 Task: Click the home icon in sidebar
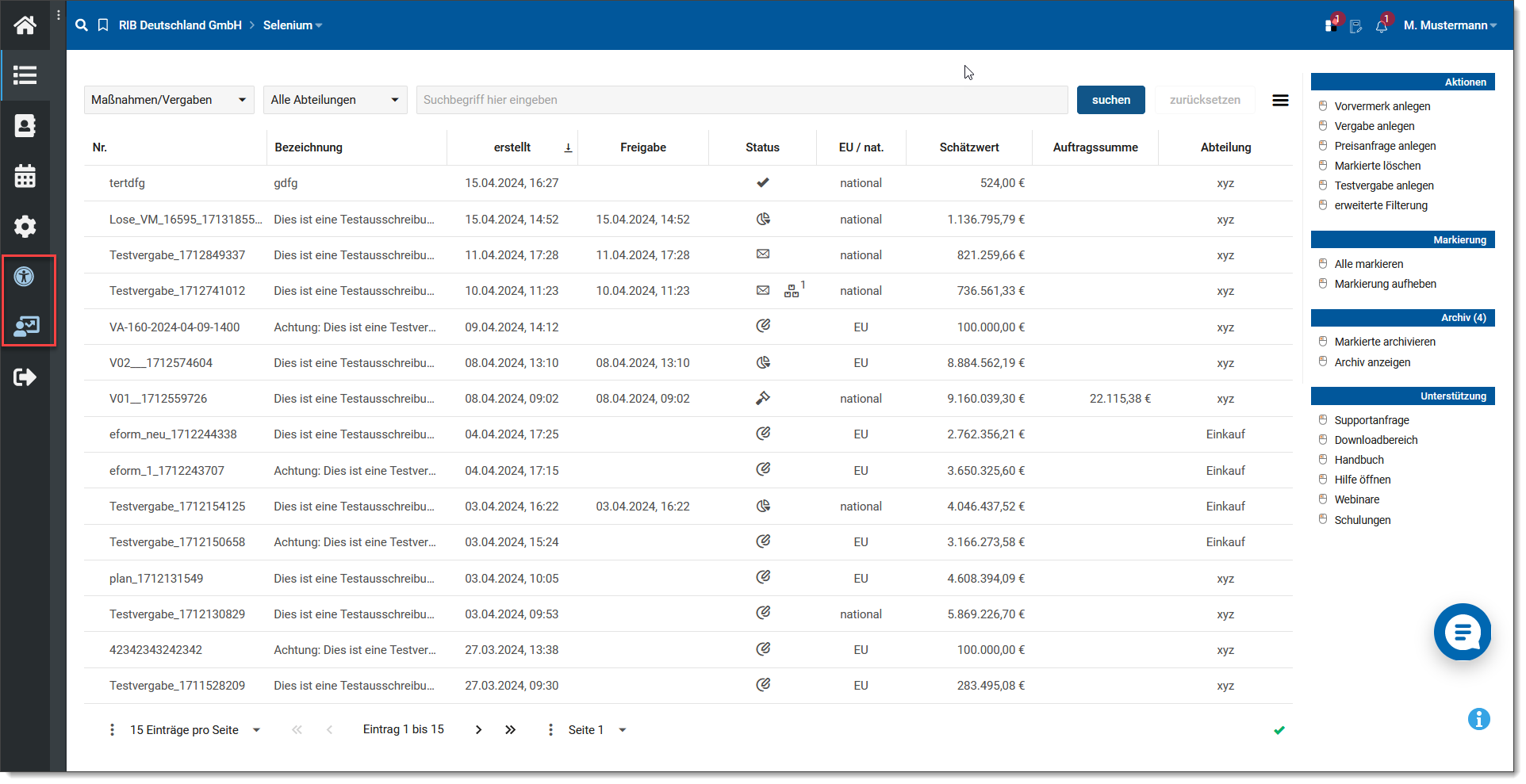click(x=25, y=25)
